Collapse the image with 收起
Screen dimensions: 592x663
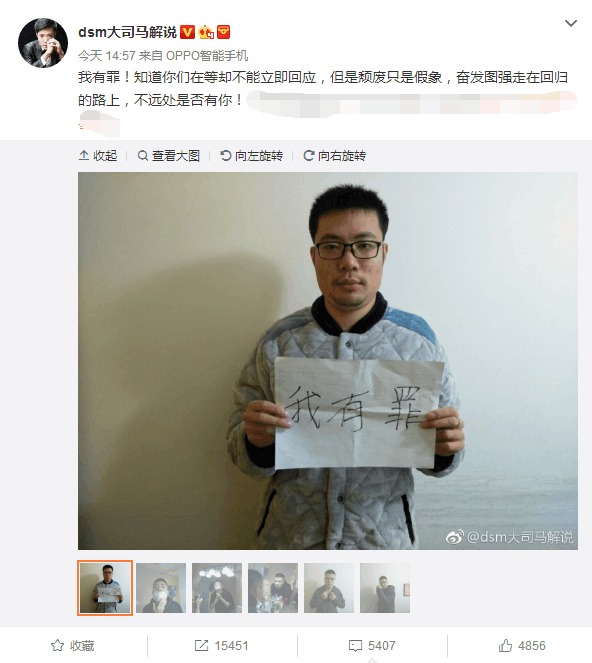(98, 156)
